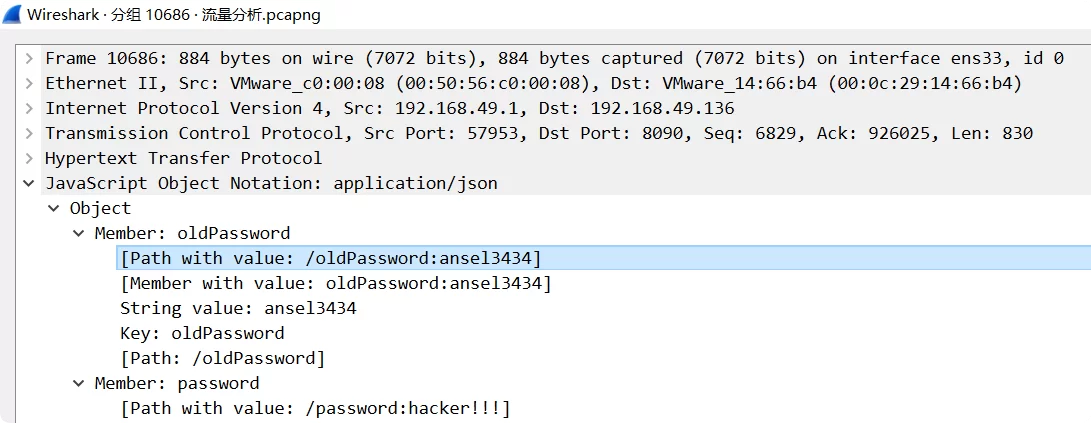
Task: Expand the Ethernet II section arrow
Action: point(29,84)
